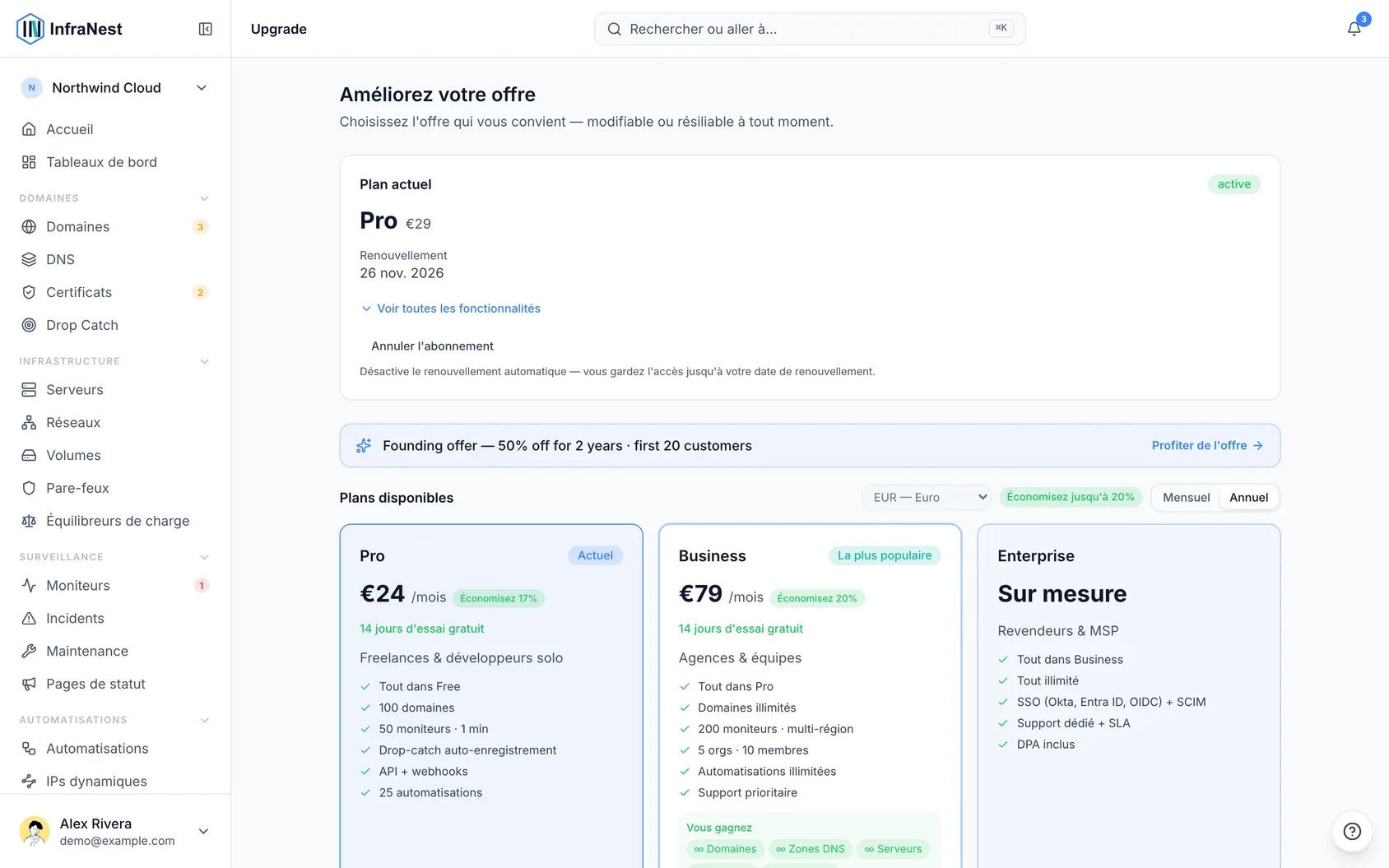
Task: Open the Alex Rivera account menu
Action: pos(115,831)
